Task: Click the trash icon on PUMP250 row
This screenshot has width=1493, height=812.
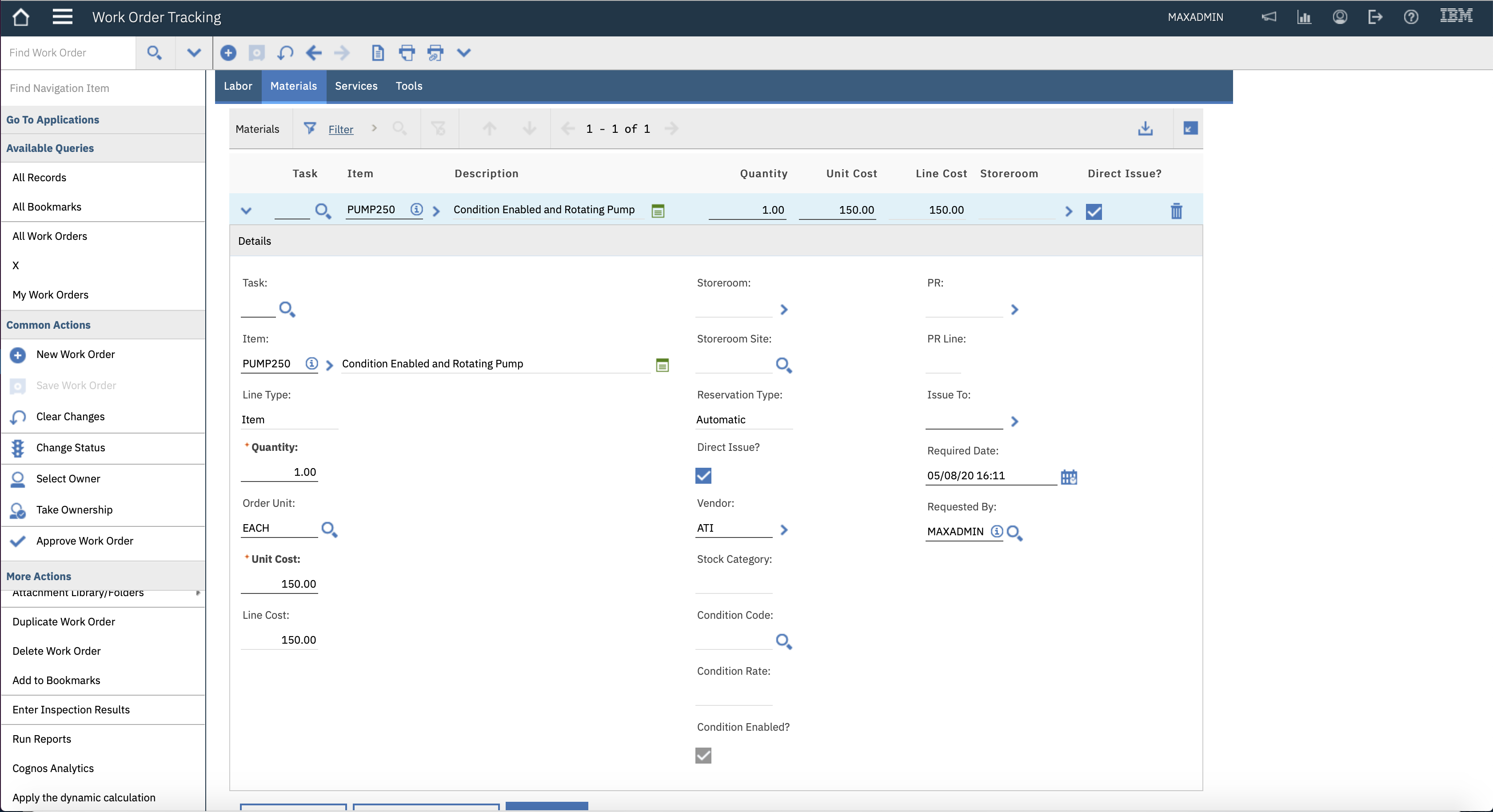Action: click(x=1176, y=211)
